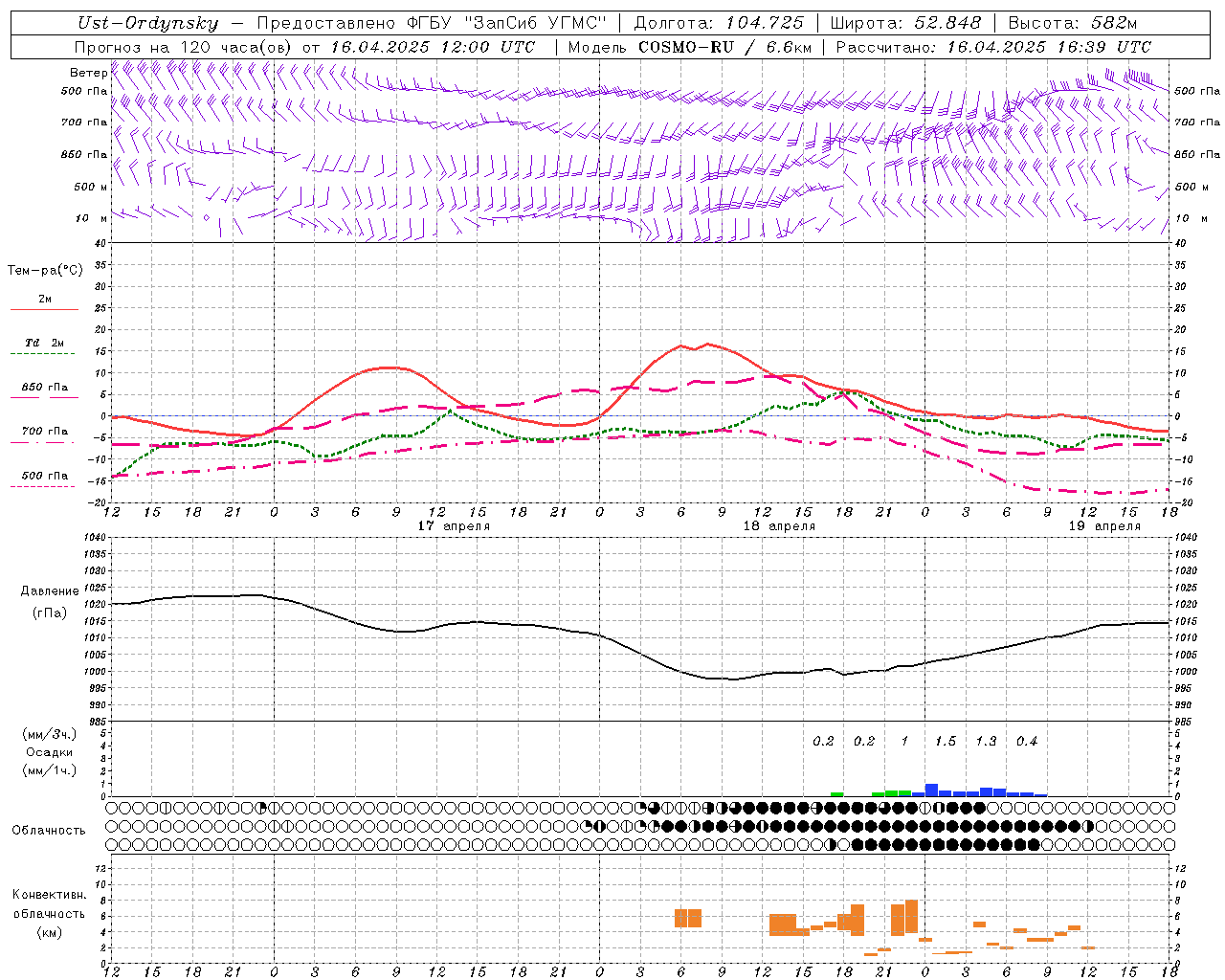
Task: Click the Конвективн. convective cloud label
Action: pyautogui.click(x=50, y=895)
